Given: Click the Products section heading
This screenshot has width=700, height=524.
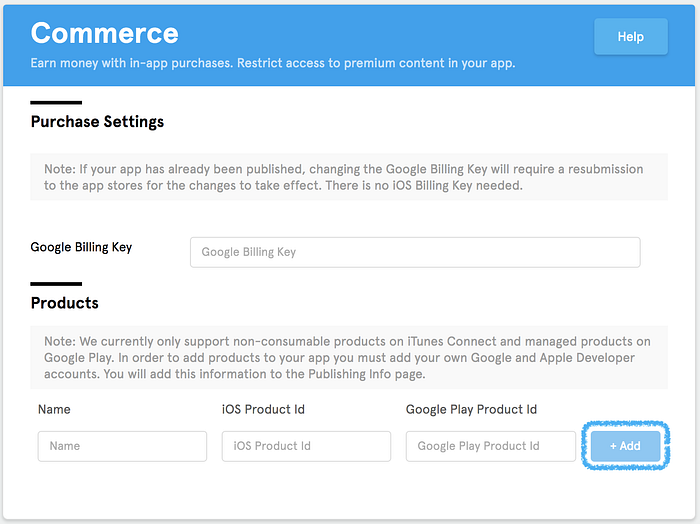Looking at the screenshot, I should [x=64, y=303].
